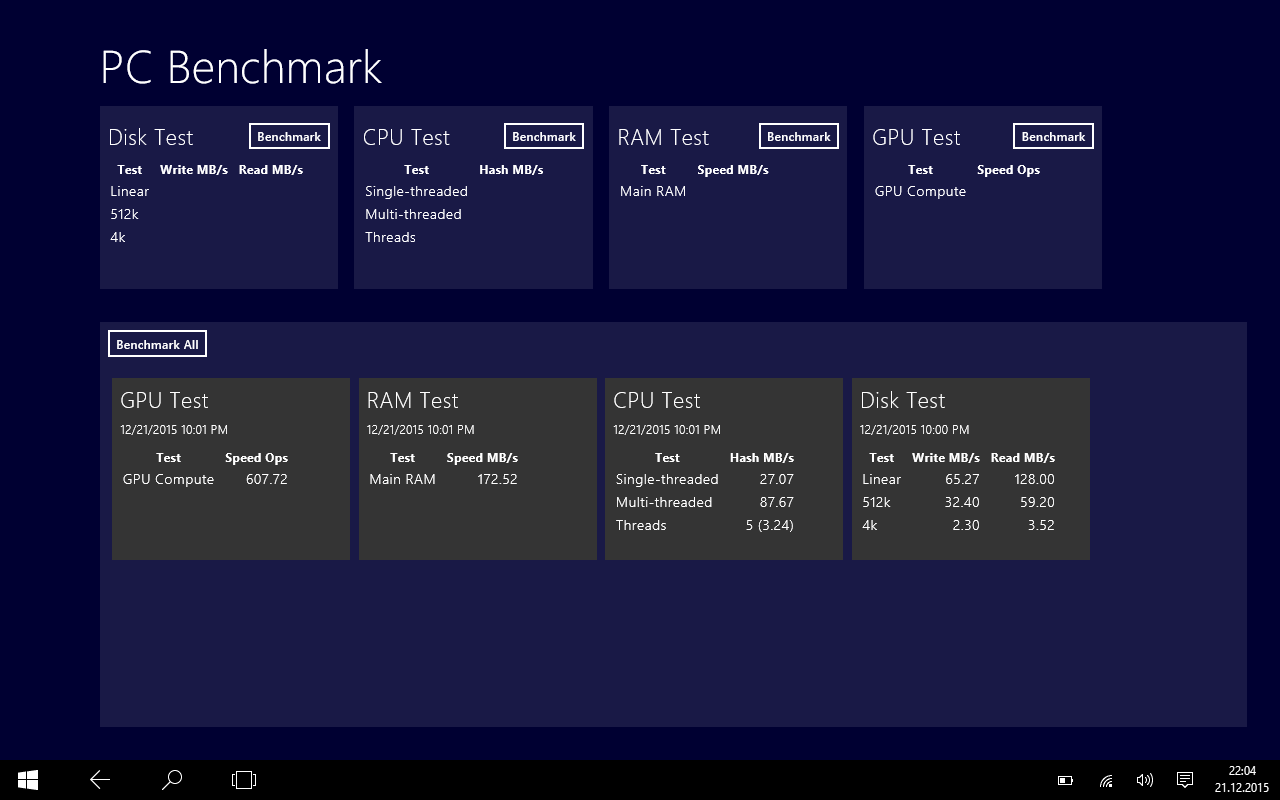The height and width of the screenshot is (800, 1280).
Task: Open the taskbar clock showing 22:04
Action: [x=1242, y=779]
